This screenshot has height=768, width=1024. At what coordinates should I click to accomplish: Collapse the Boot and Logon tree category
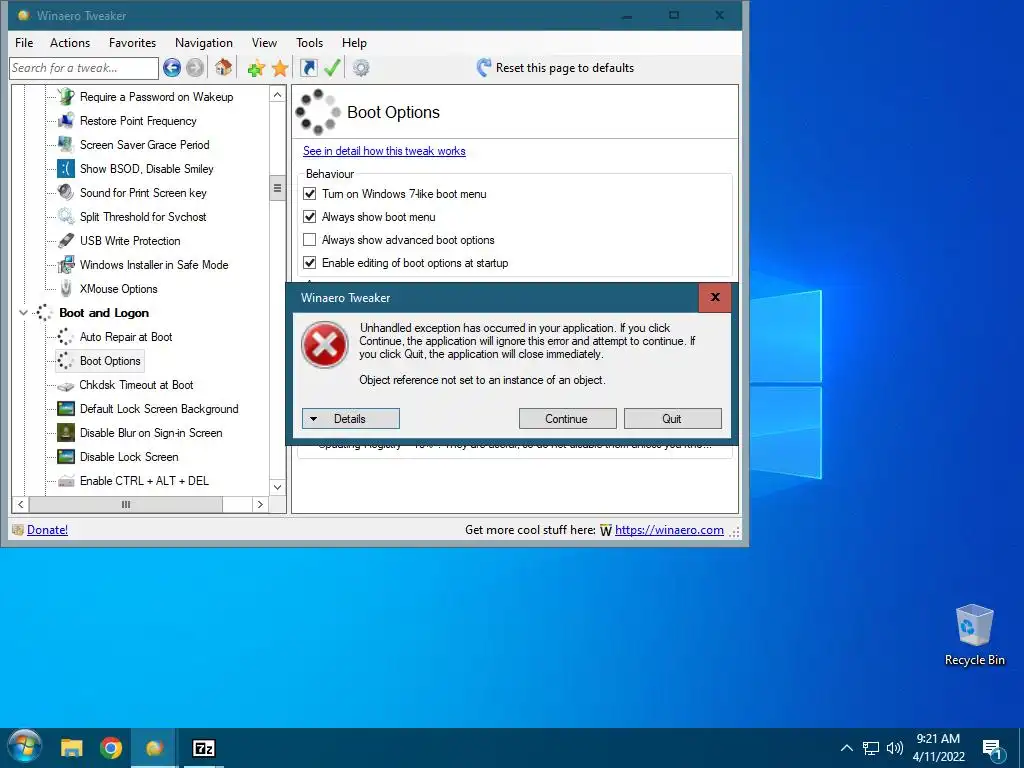(x=24, y=313)
